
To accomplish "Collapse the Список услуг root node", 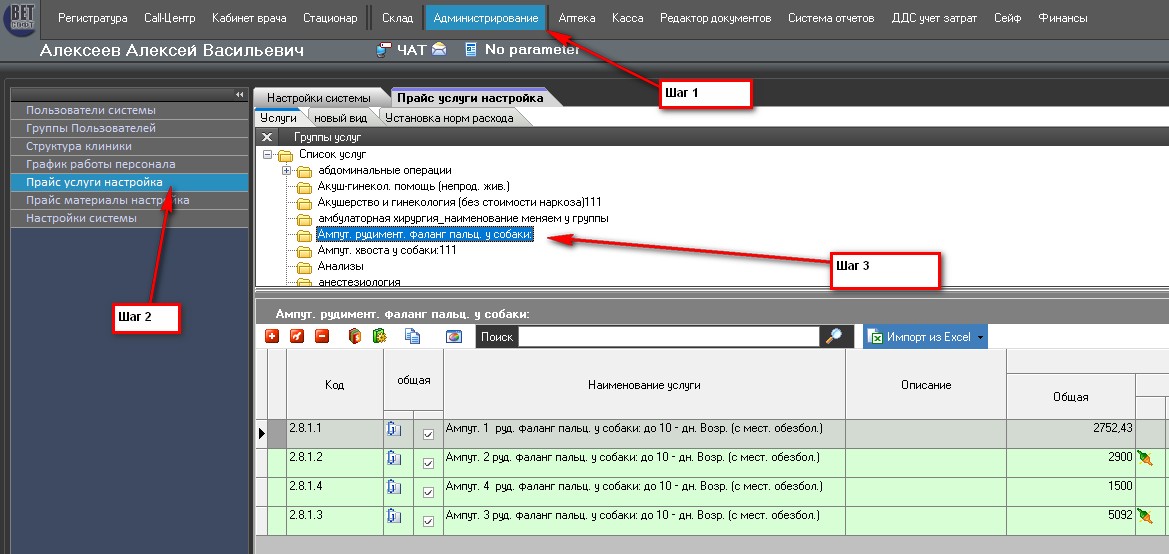I will [268, 155].
